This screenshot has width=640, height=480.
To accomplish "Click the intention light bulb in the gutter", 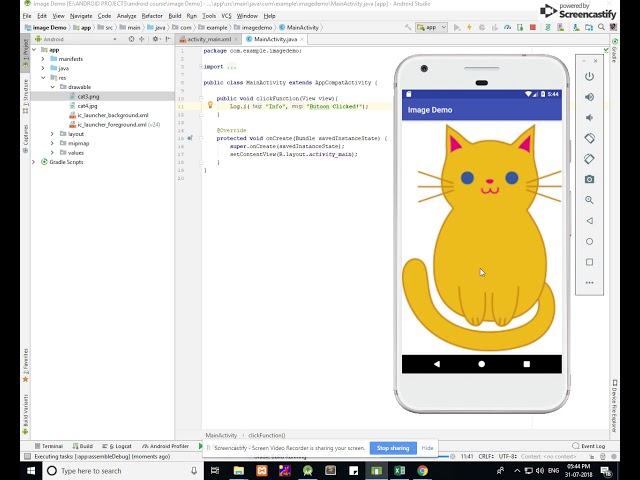I will (210, 105).
